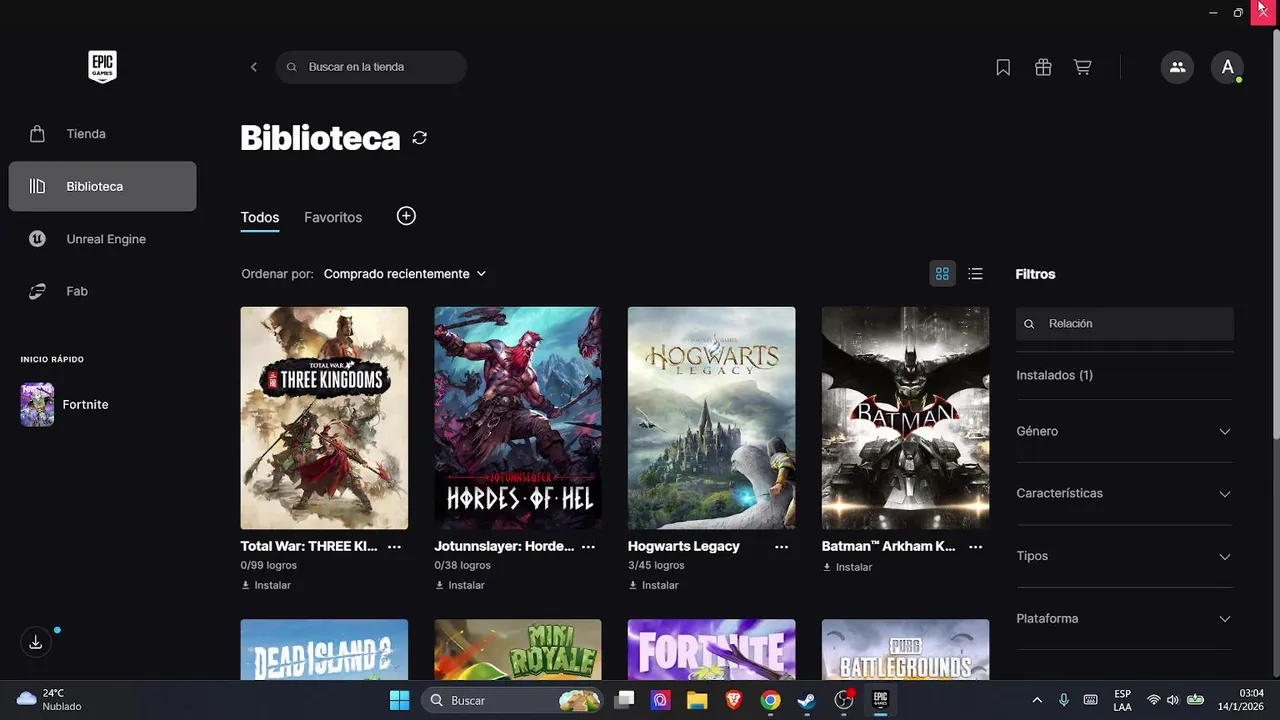Open the Comprado recientemente sort dropdown
The image size is (1280, 720).
[405, 274]
